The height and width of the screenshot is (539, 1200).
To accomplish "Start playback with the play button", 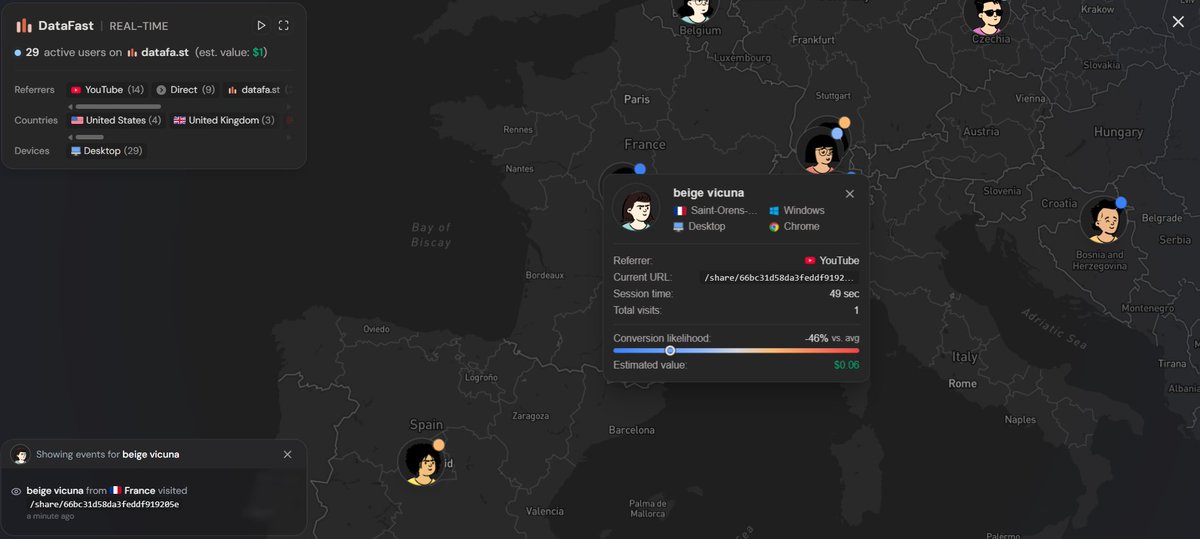I will [261, 26].
